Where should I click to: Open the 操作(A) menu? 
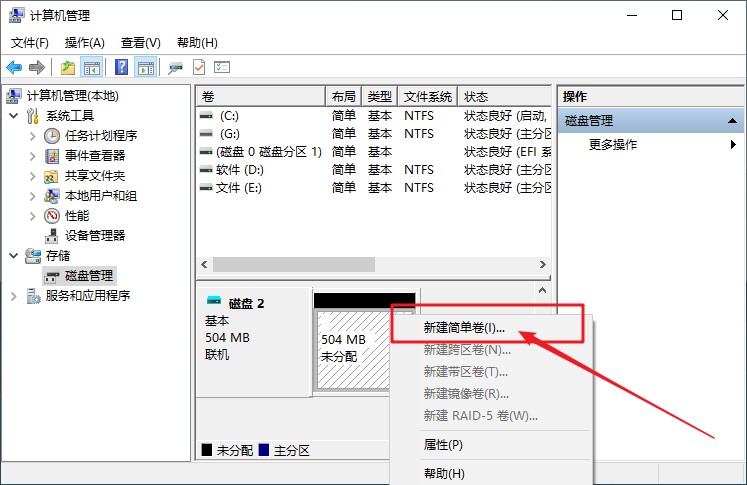click(84, 43)
